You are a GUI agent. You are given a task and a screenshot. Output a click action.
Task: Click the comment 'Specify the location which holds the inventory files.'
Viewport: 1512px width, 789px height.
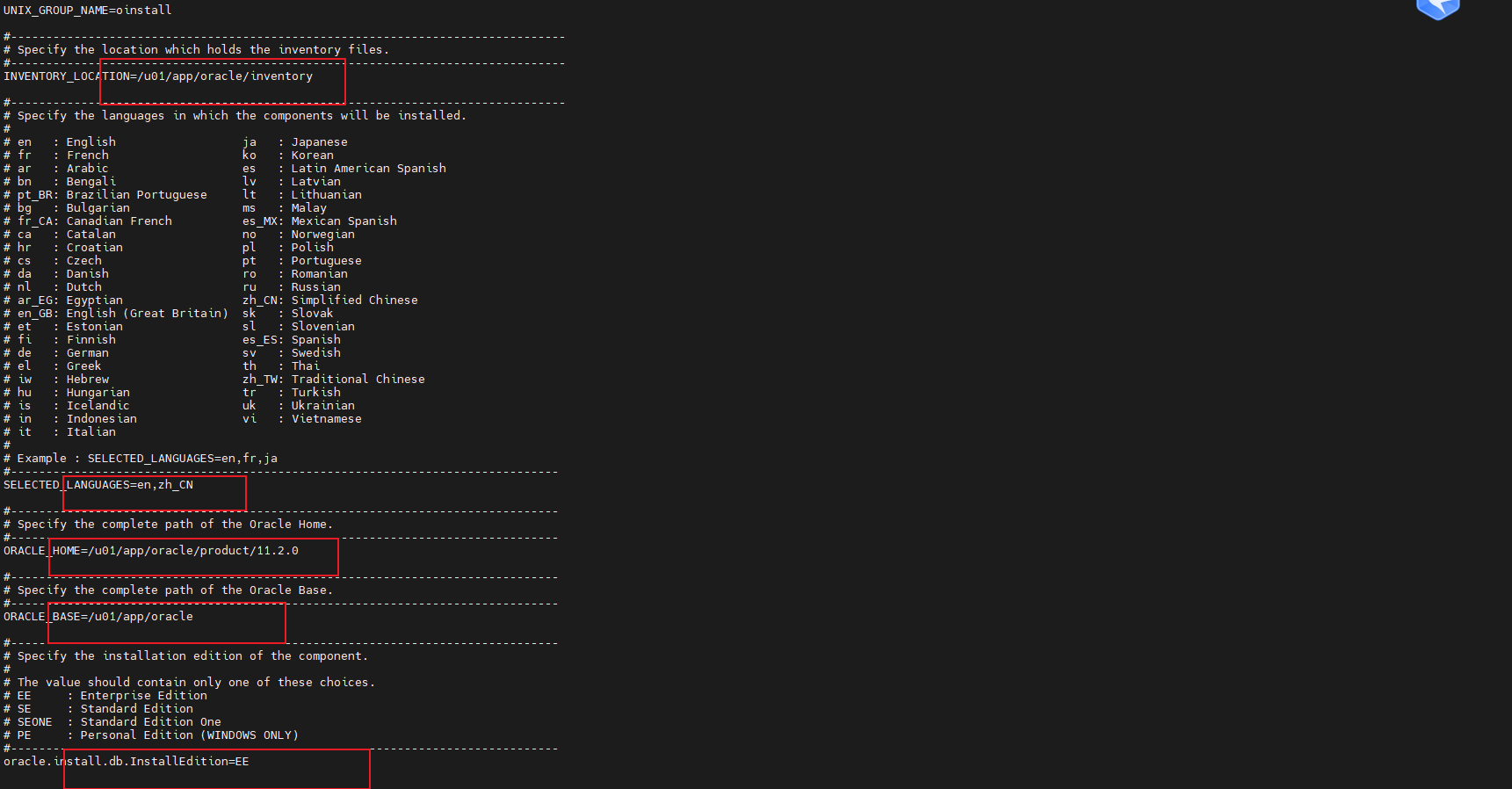(203, 50)
